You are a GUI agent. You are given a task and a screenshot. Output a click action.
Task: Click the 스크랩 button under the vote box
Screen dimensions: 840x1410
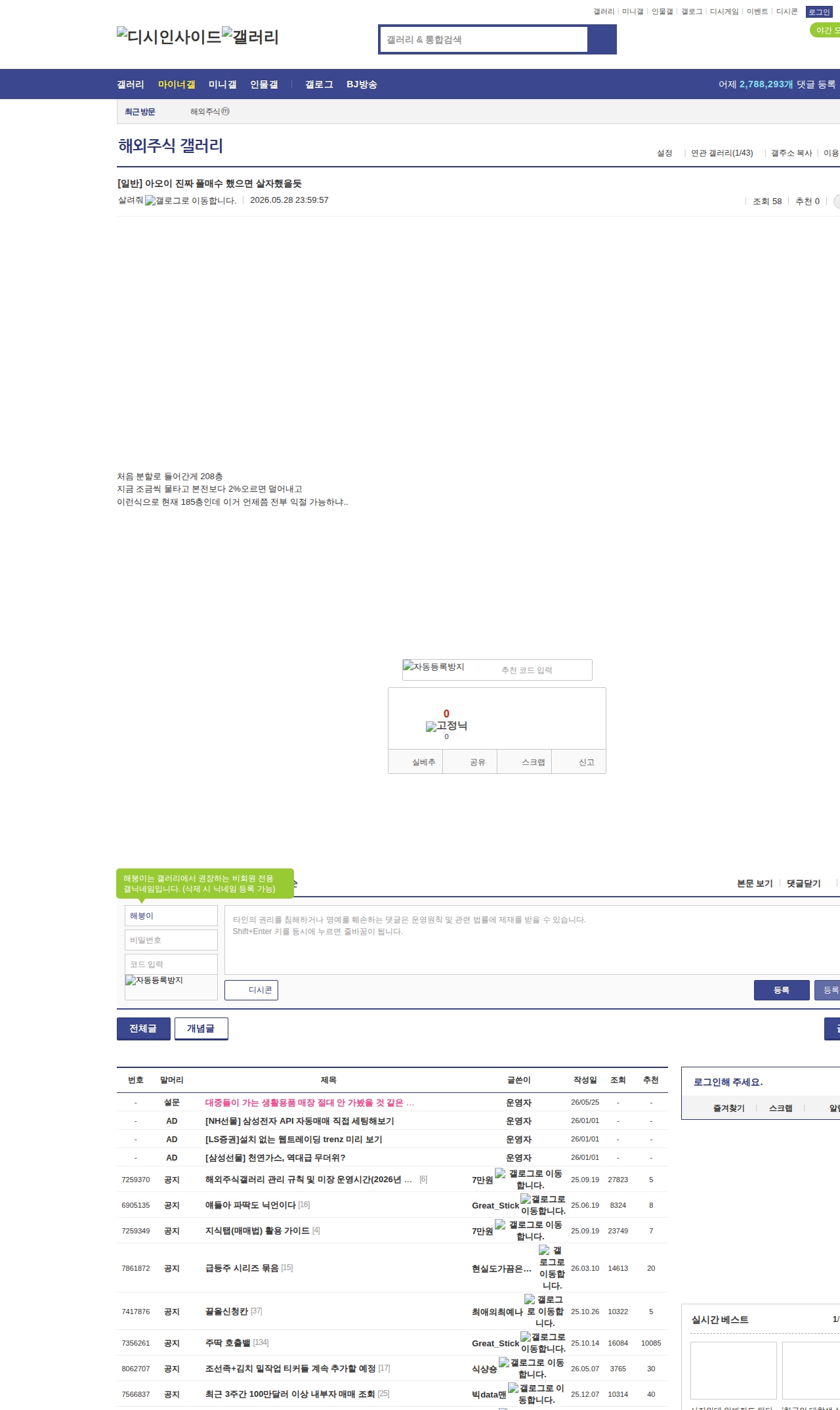pyautogui.click(x=524, y=762)
